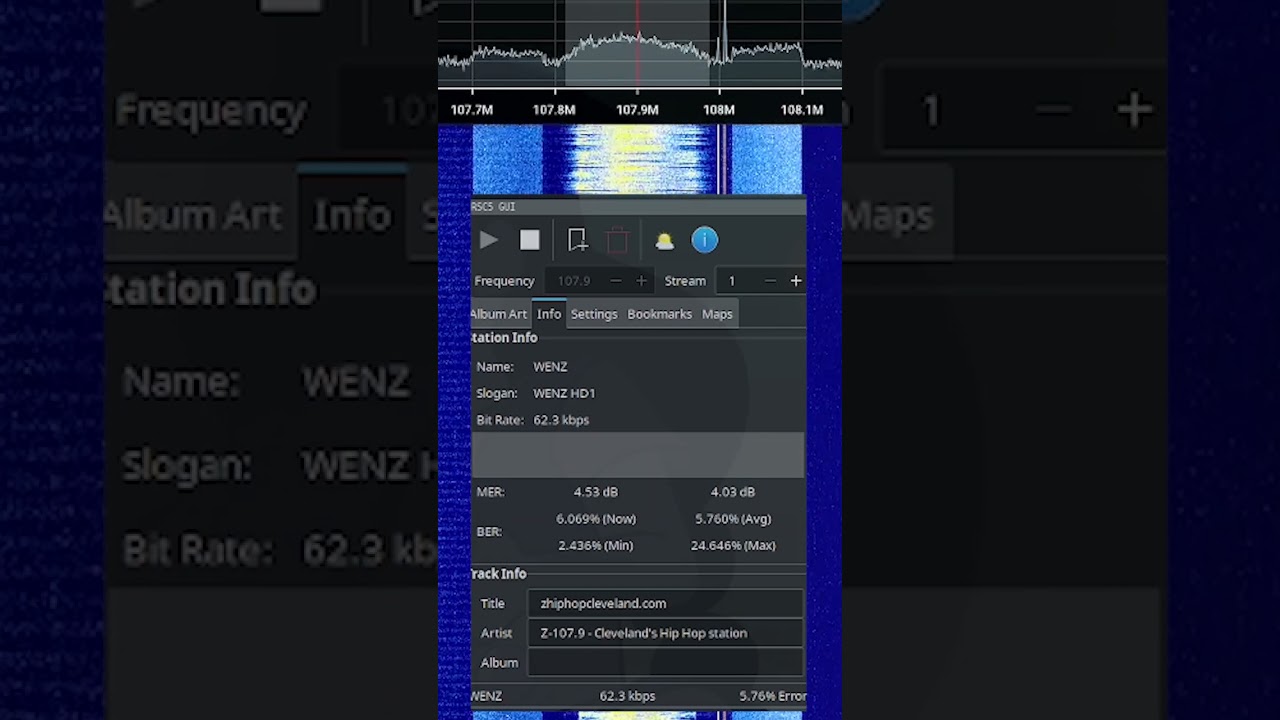
Task: Click the status bar 5.76% Error text
Action: [773, 696]
